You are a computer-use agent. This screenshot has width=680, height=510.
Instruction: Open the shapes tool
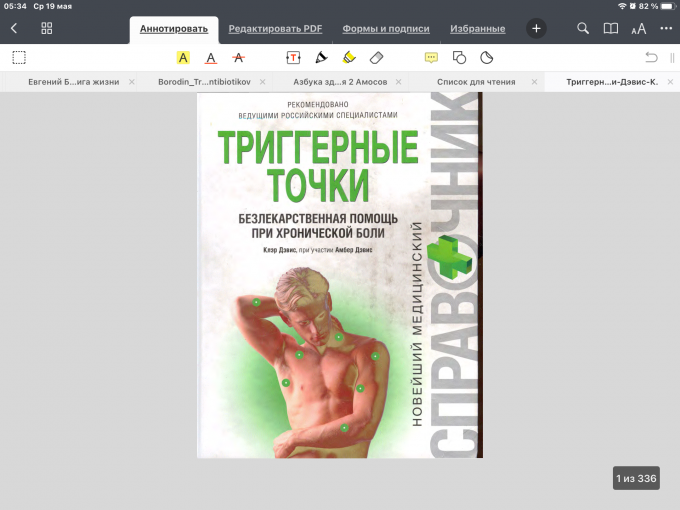[459, 58]
